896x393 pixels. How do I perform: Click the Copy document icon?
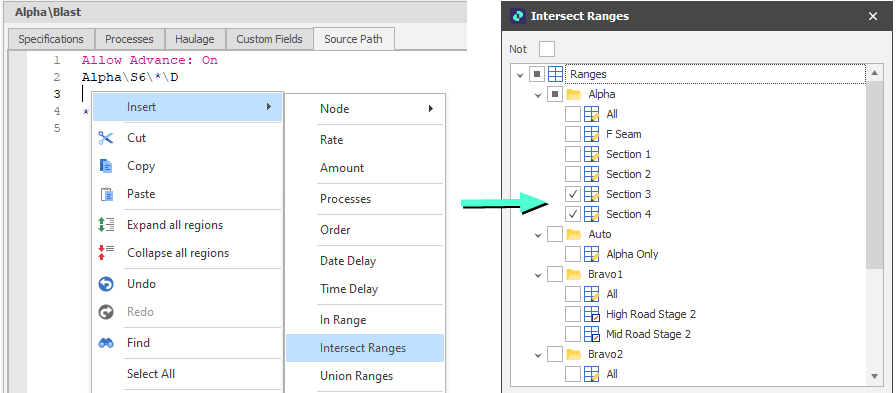tap(106, 166)
